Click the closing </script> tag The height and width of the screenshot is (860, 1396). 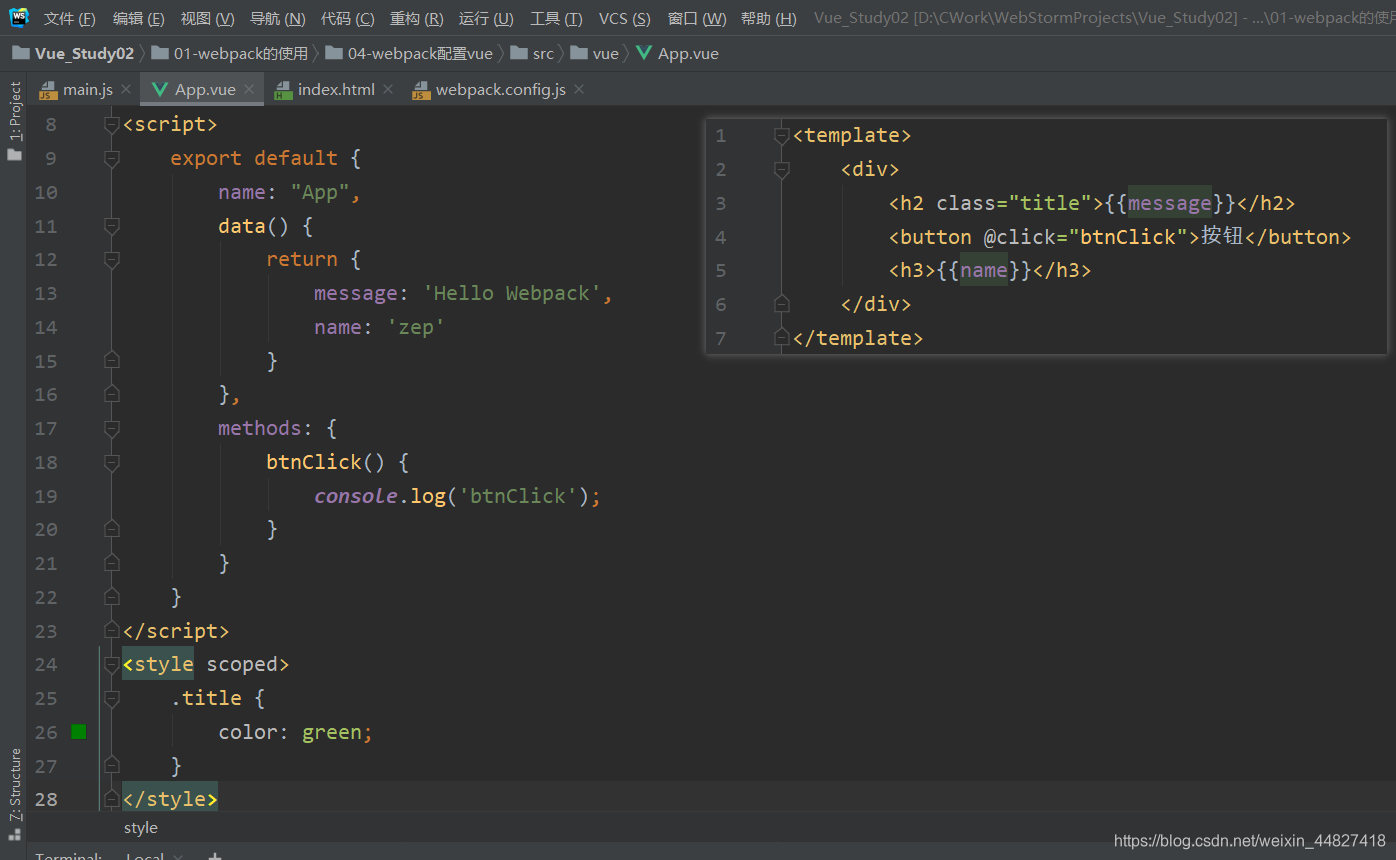click(x=176, y=631)
